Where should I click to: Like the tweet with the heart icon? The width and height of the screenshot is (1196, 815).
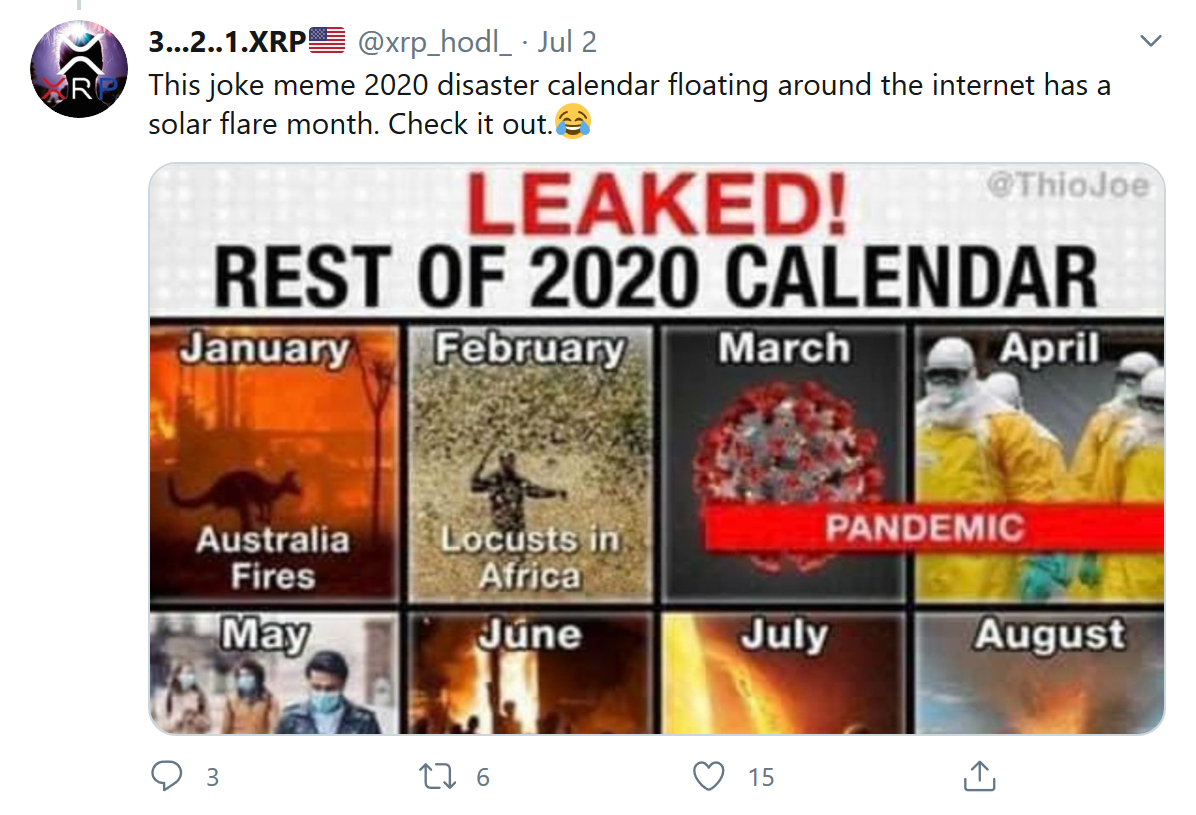(x=709, y=776)
